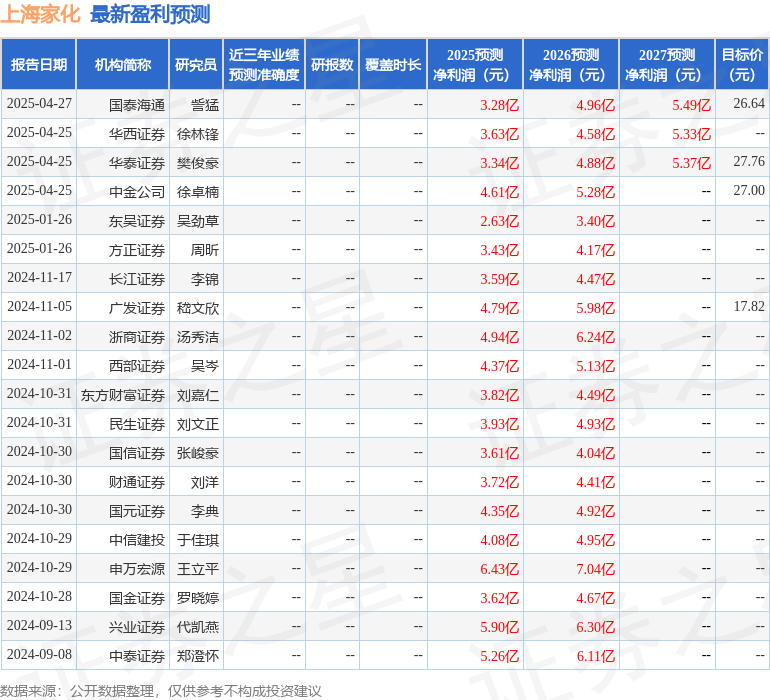Viewport: 770px width, 700px height.
Task: Click institution 国金证券
Action: (137, 598)
